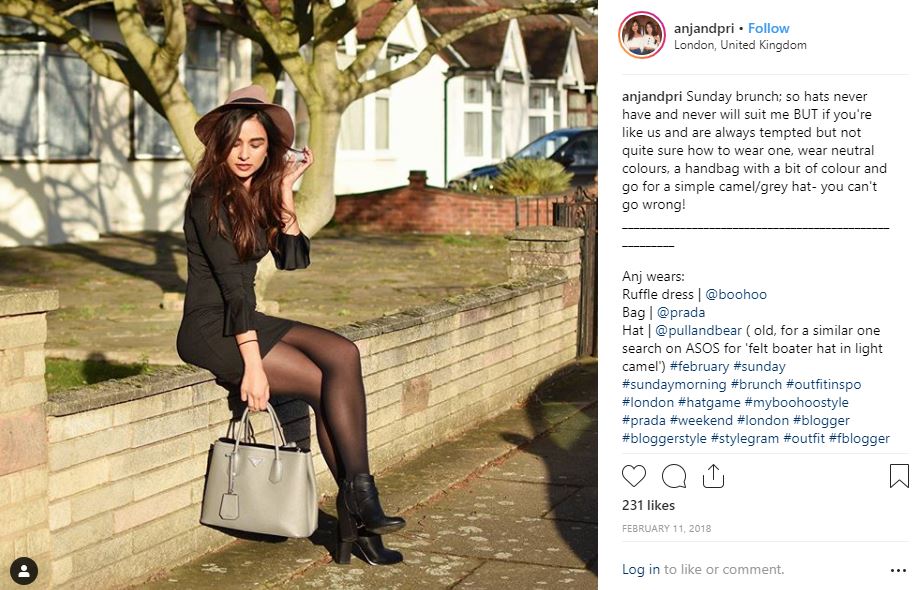Open the #myboohoostyle hashtag

tap(796, 403)
